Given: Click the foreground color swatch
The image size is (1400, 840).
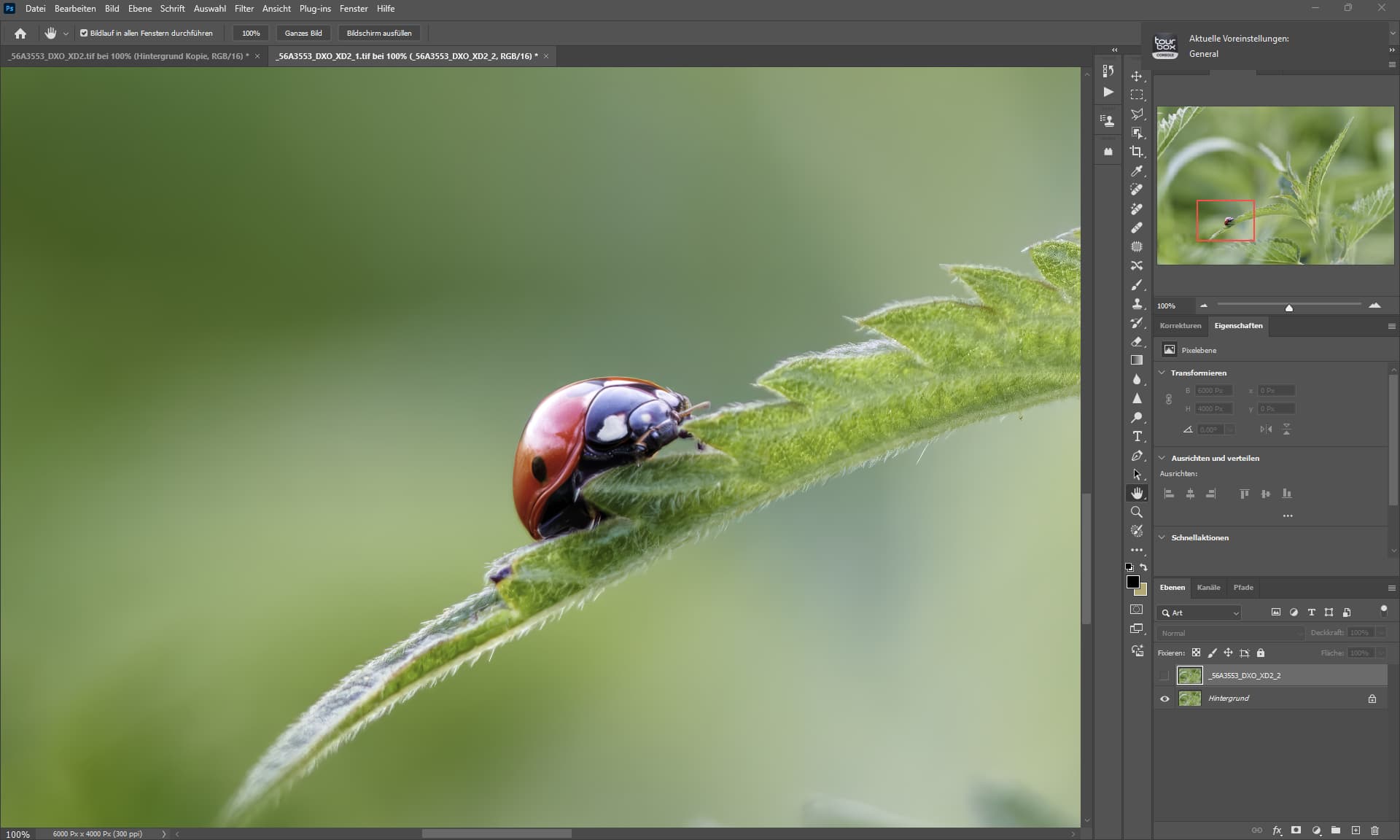Looking at the screenshot, I should pyautogui.click(x=1132, y=581).
